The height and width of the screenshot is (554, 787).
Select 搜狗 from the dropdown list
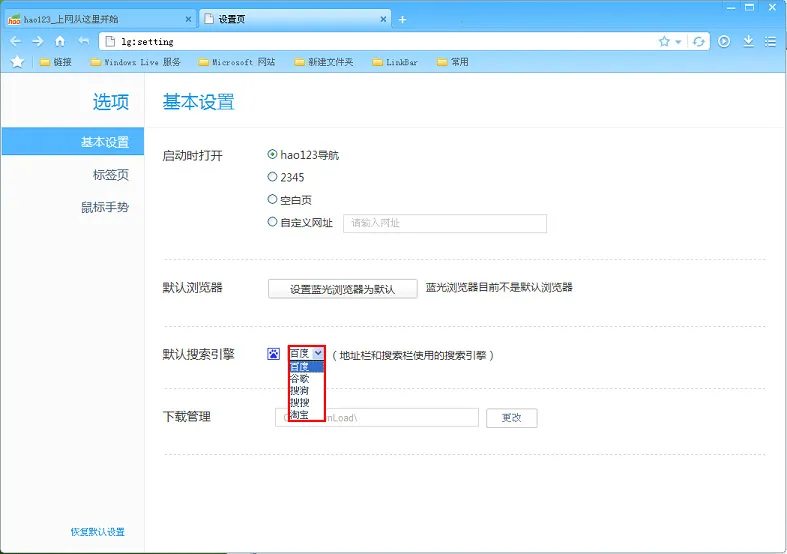300,390
